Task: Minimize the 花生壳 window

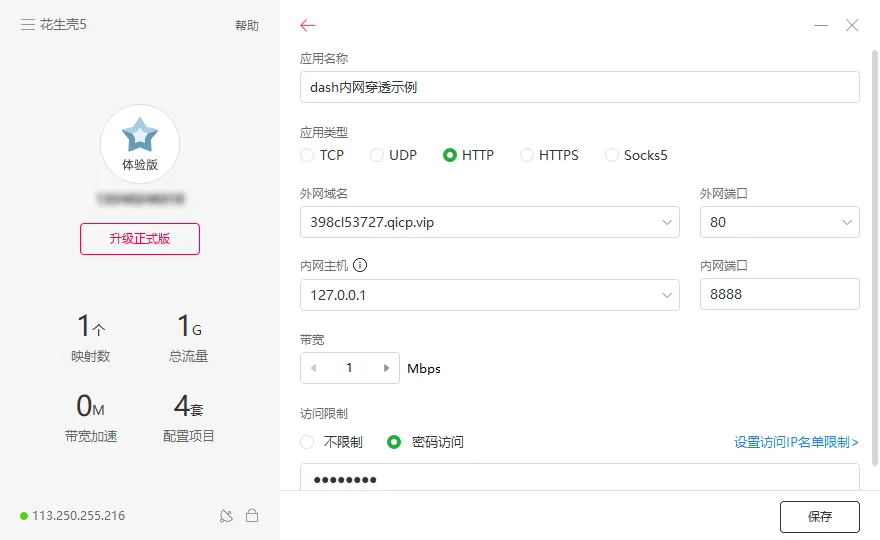Action: (x=821, y=25)
